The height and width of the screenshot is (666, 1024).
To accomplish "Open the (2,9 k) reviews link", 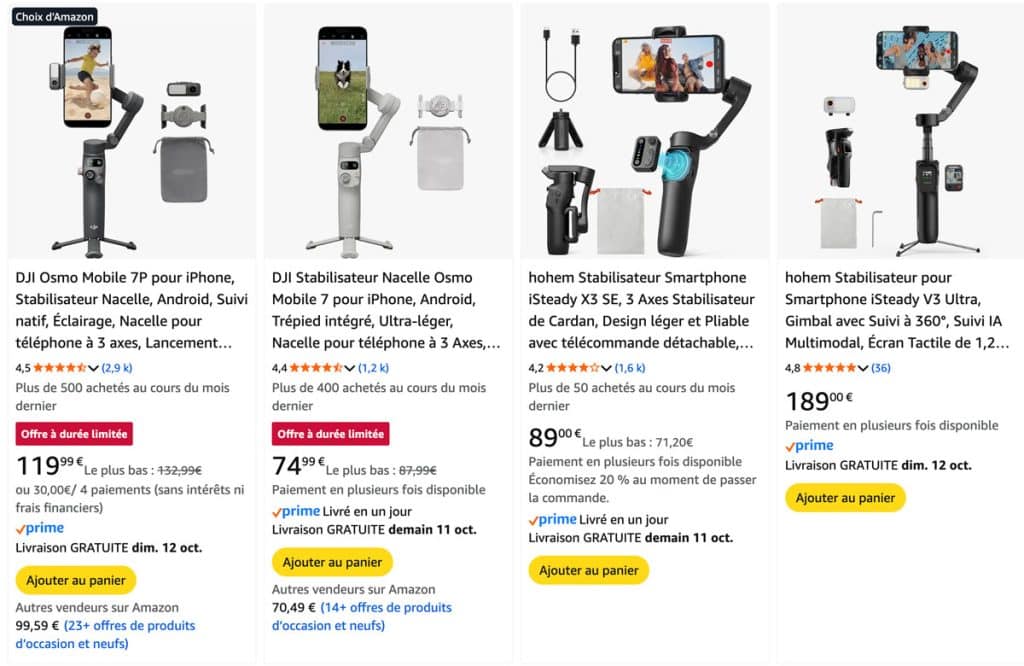I will click(x=117, y=368).
